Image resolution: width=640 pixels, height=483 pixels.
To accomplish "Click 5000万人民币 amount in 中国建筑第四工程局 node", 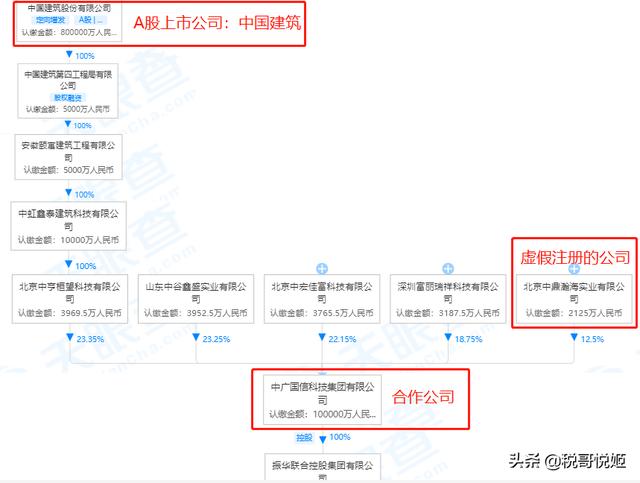I will tap(87, 109).
